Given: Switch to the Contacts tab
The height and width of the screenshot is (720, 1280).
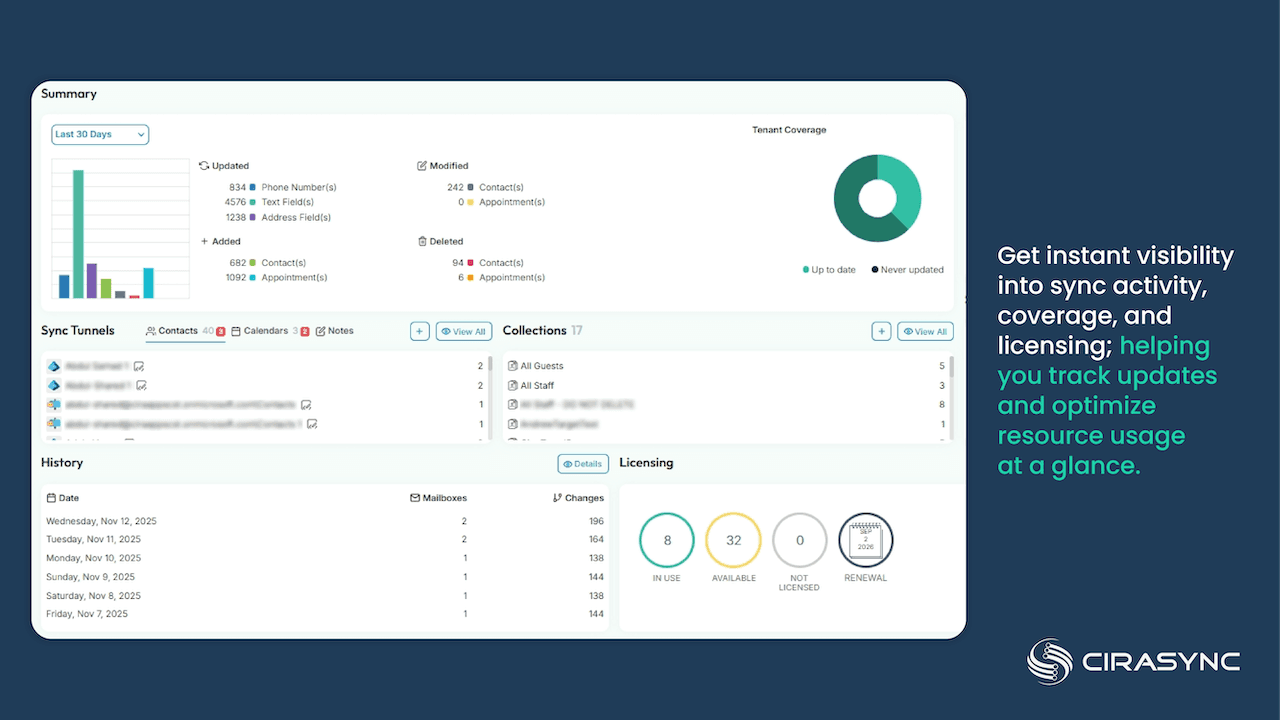Looking at the screenshot, I should [x=185, y=331].
